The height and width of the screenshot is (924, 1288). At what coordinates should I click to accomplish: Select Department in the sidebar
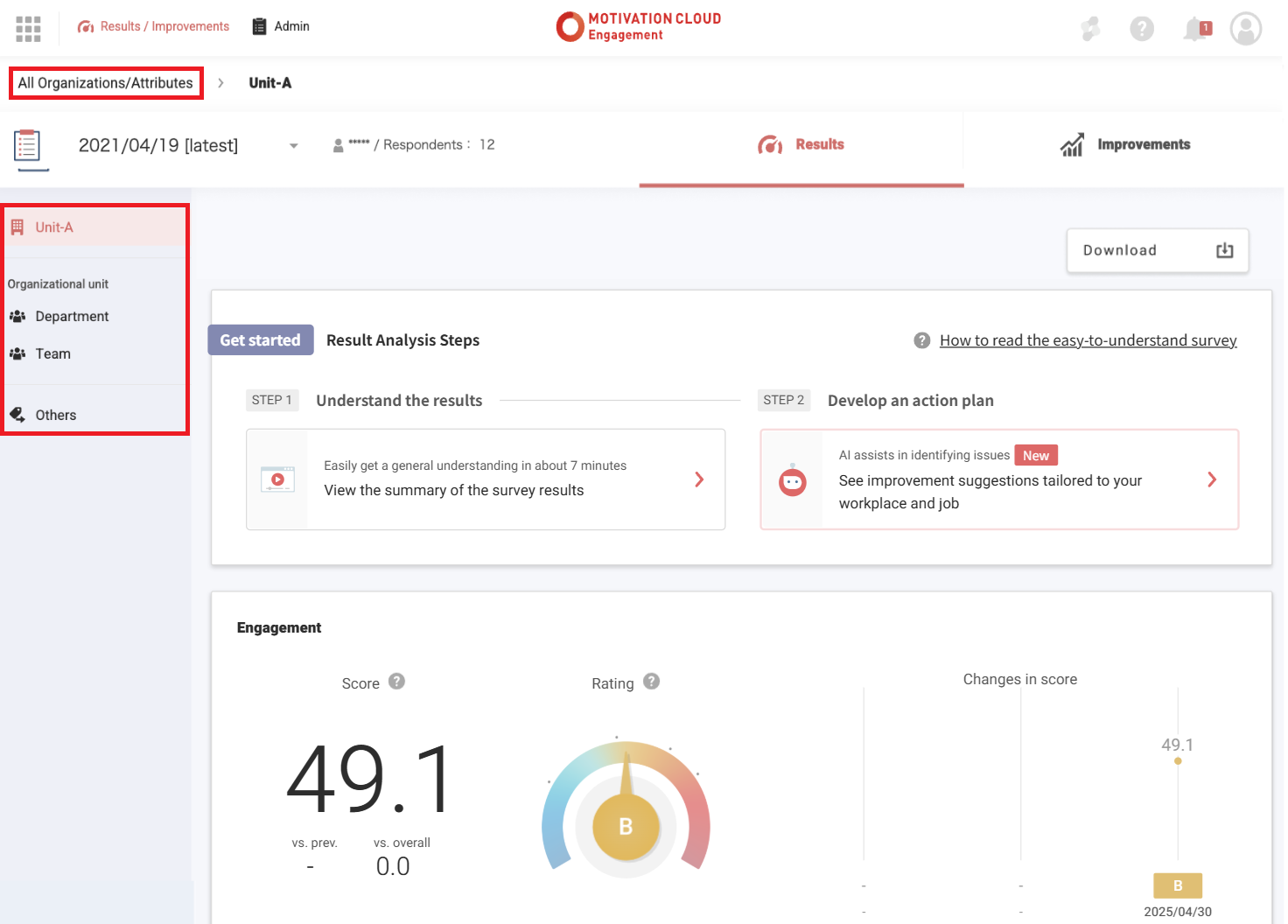pos(72,317)
